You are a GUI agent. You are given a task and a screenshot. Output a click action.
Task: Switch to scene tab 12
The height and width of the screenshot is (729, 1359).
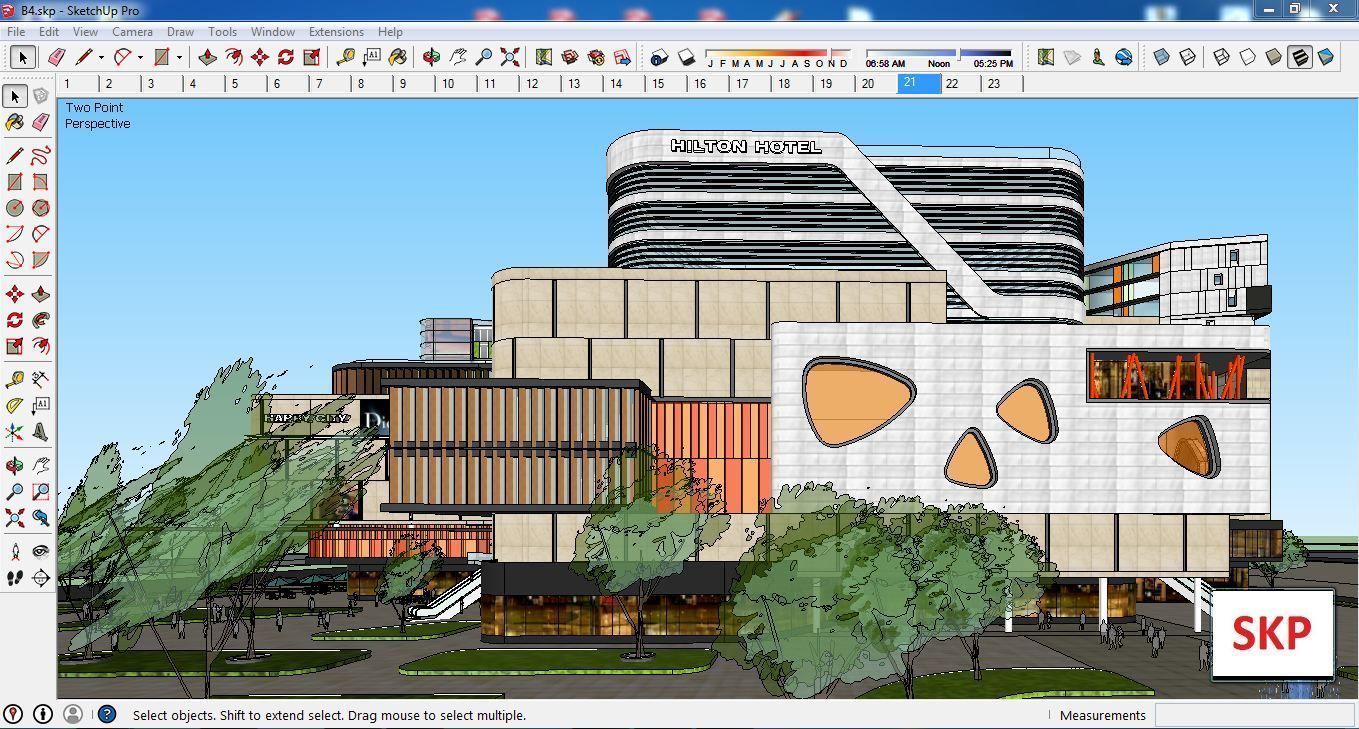point(541,84)
